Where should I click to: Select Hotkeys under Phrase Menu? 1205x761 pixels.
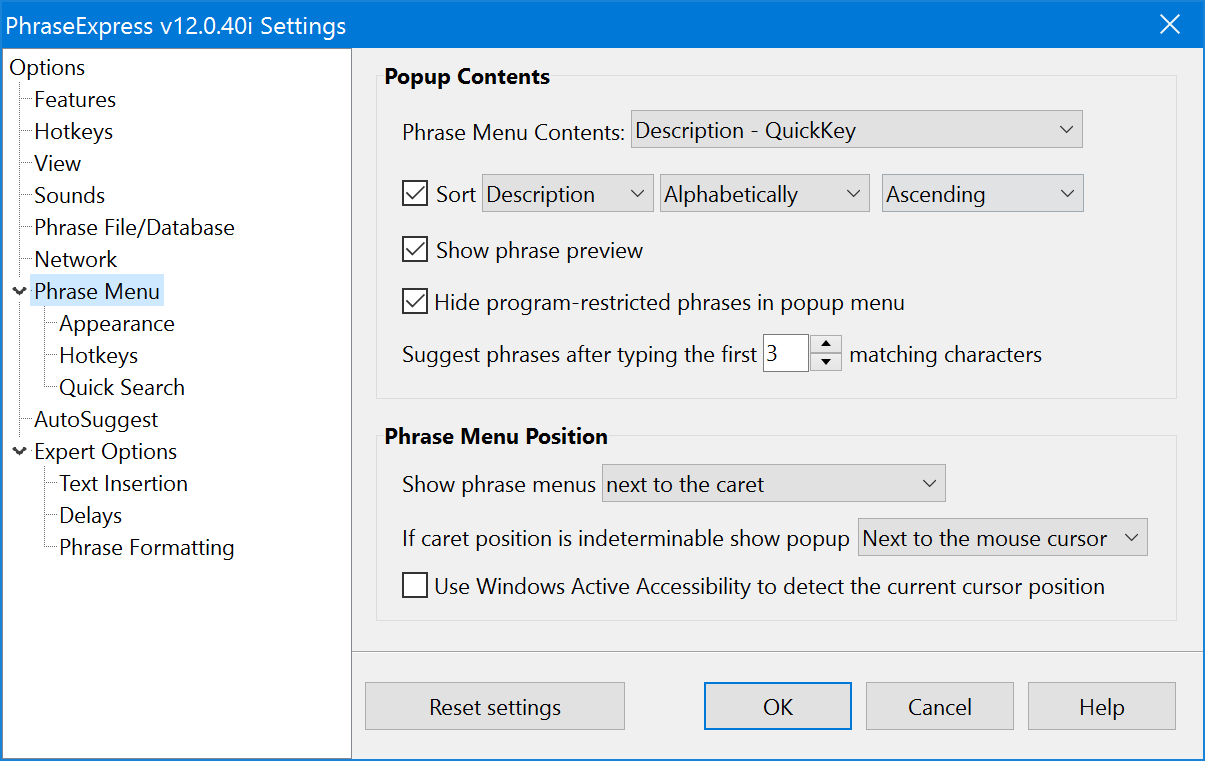pos(98,356)
